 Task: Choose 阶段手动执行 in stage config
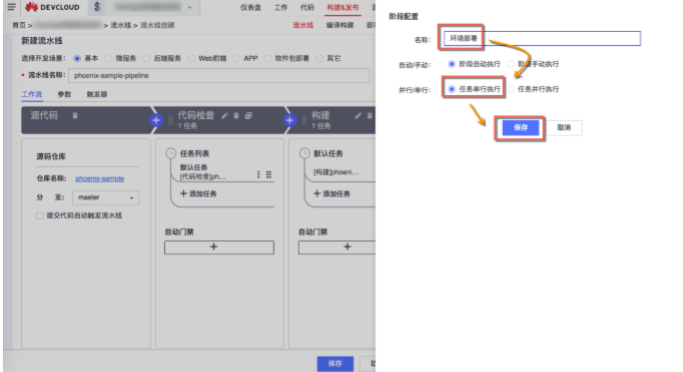pos(511,64)
